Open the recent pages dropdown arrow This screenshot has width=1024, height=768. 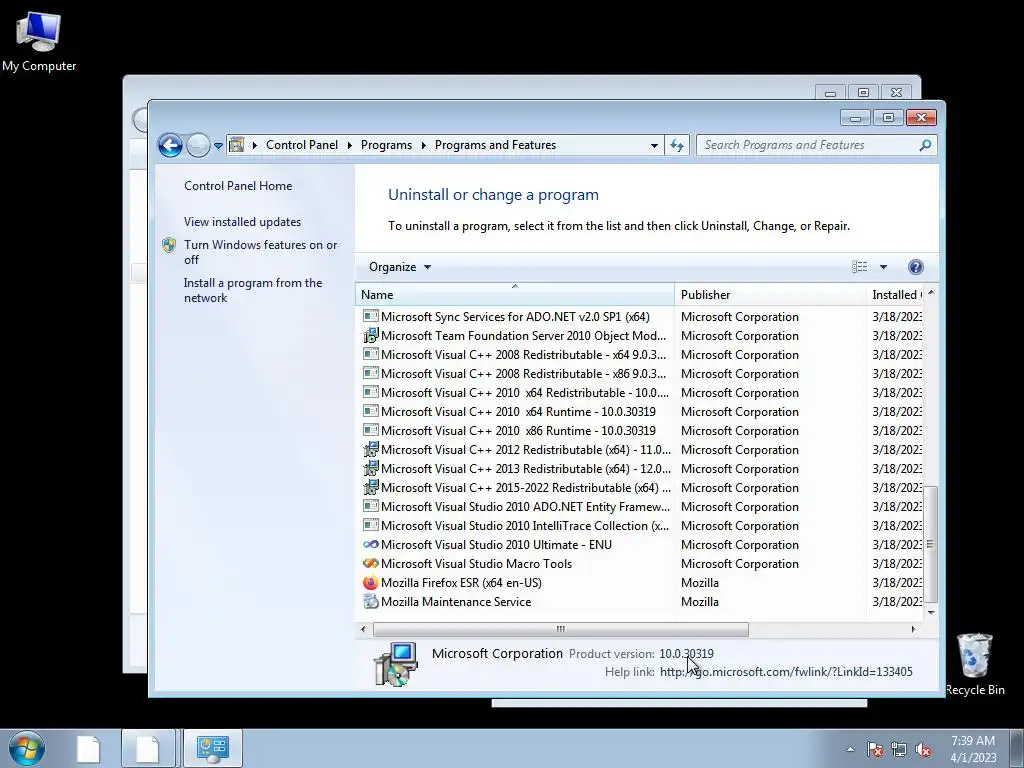point(218,146)
